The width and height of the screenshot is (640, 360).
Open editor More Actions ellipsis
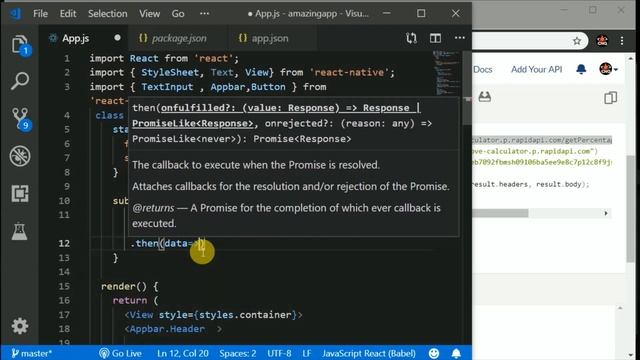coord(460,38)
